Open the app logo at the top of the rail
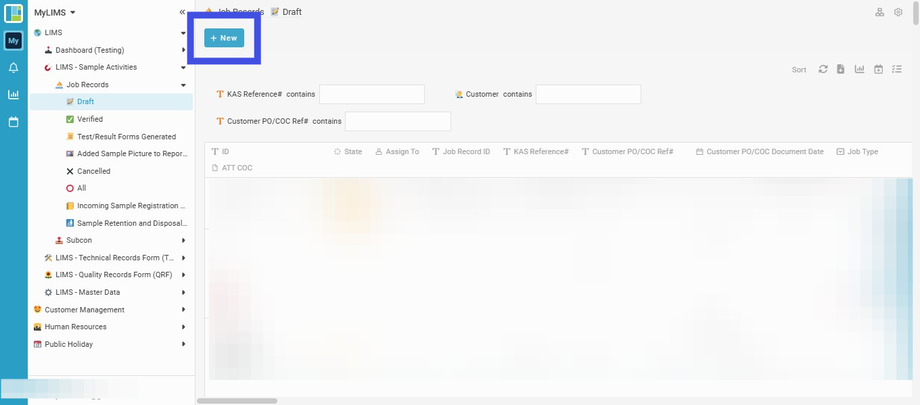 13,13
